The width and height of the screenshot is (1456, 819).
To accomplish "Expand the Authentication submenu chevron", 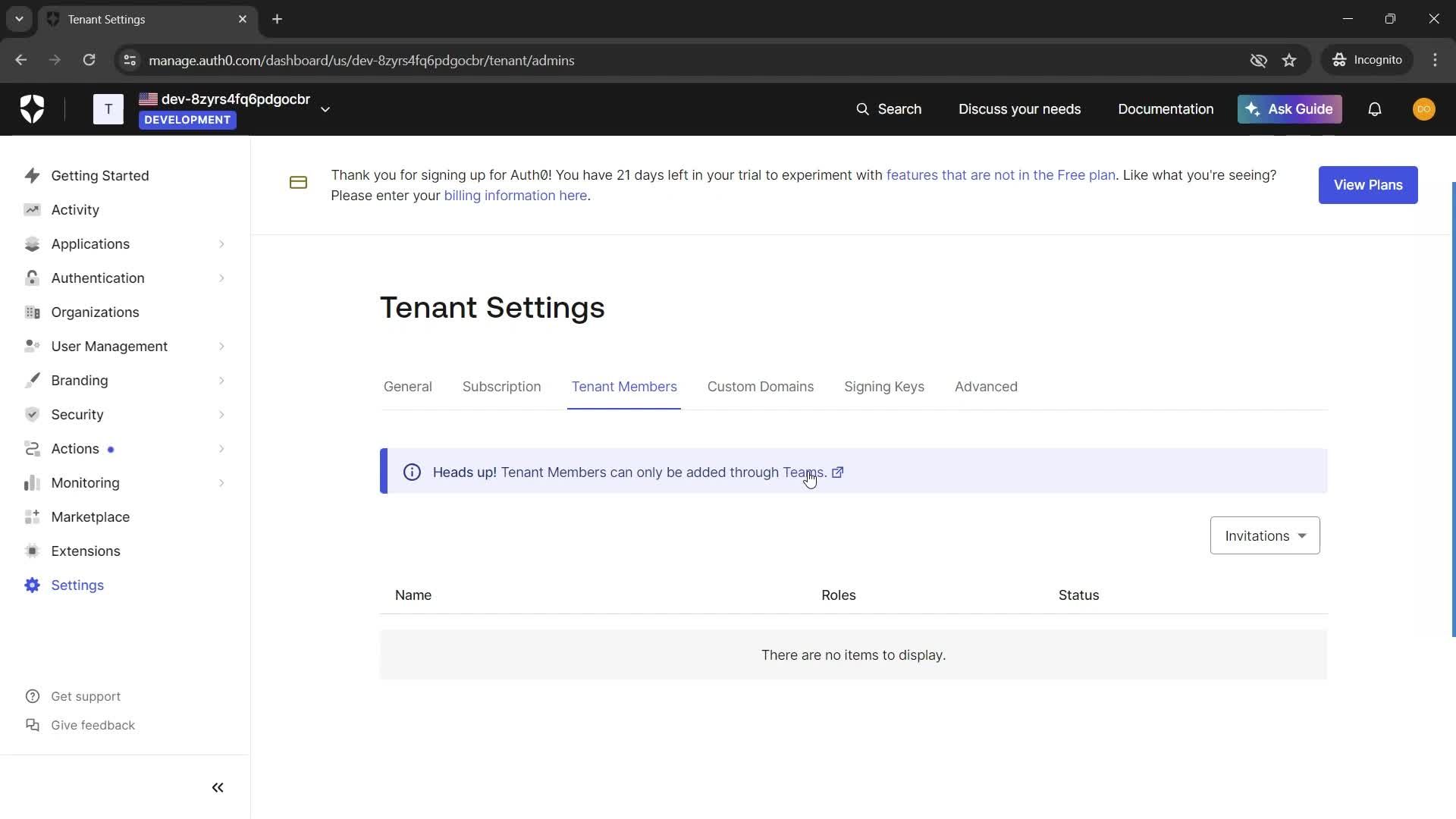I will tap(221, 278).
